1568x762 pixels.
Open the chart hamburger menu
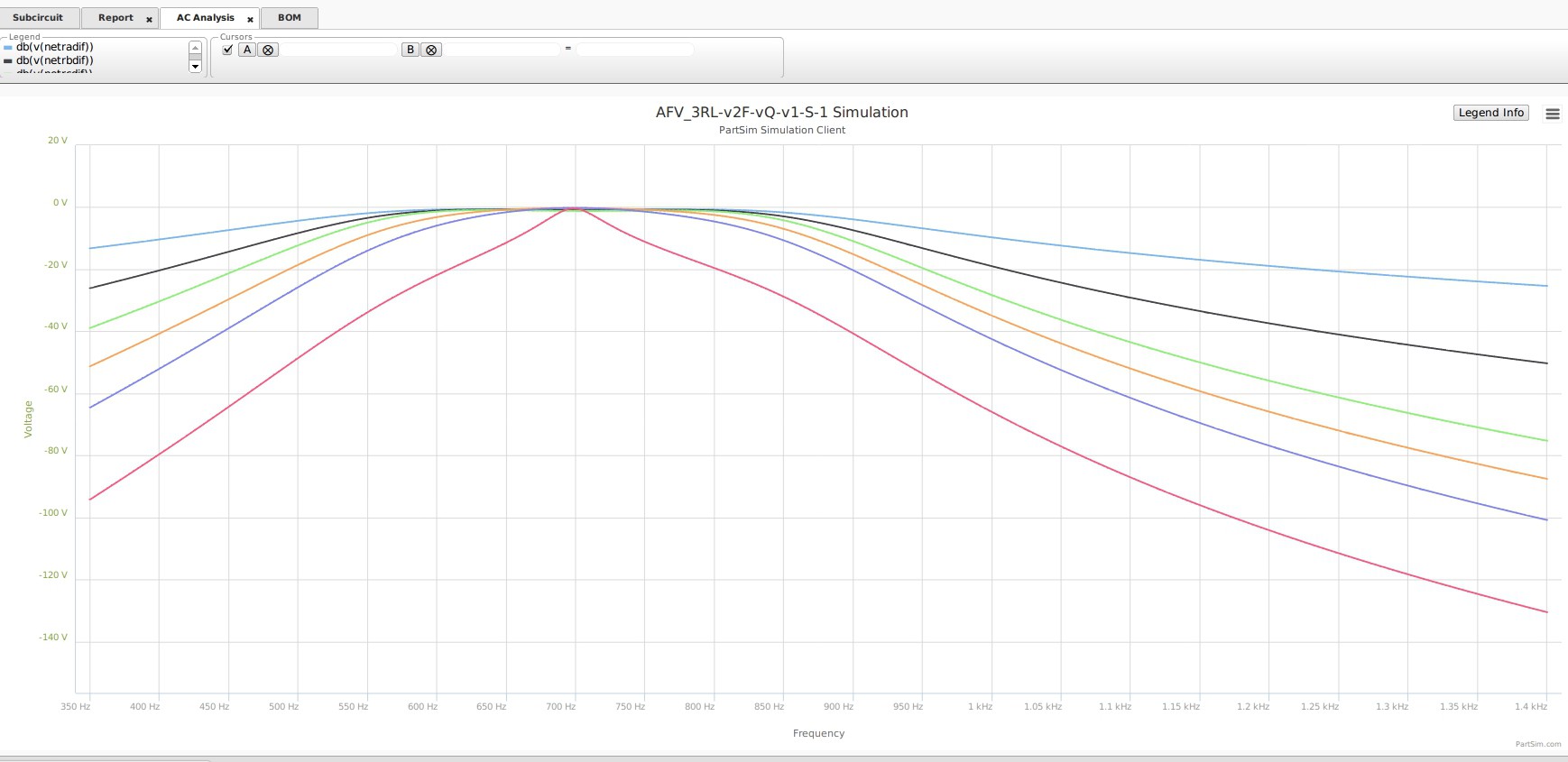click(x=1552, y=114)
